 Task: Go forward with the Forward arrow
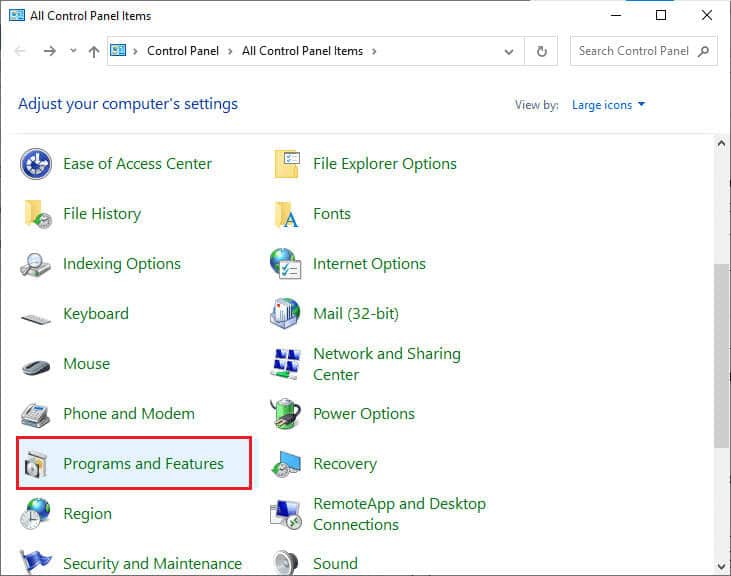pyautogui.click(x=49, y=51)
